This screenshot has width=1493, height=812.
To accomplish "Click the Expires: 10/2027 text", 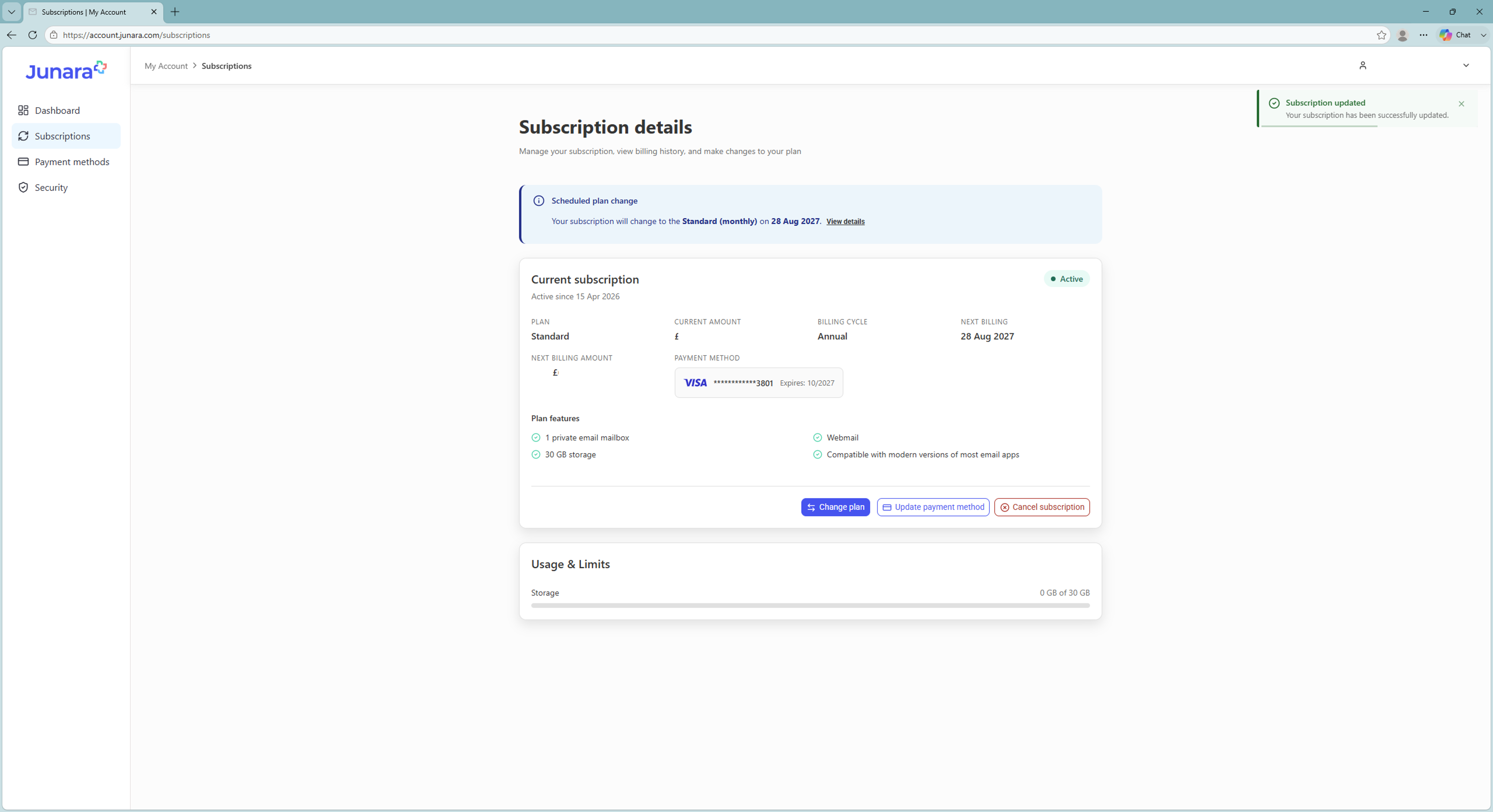I will [807, 382].
